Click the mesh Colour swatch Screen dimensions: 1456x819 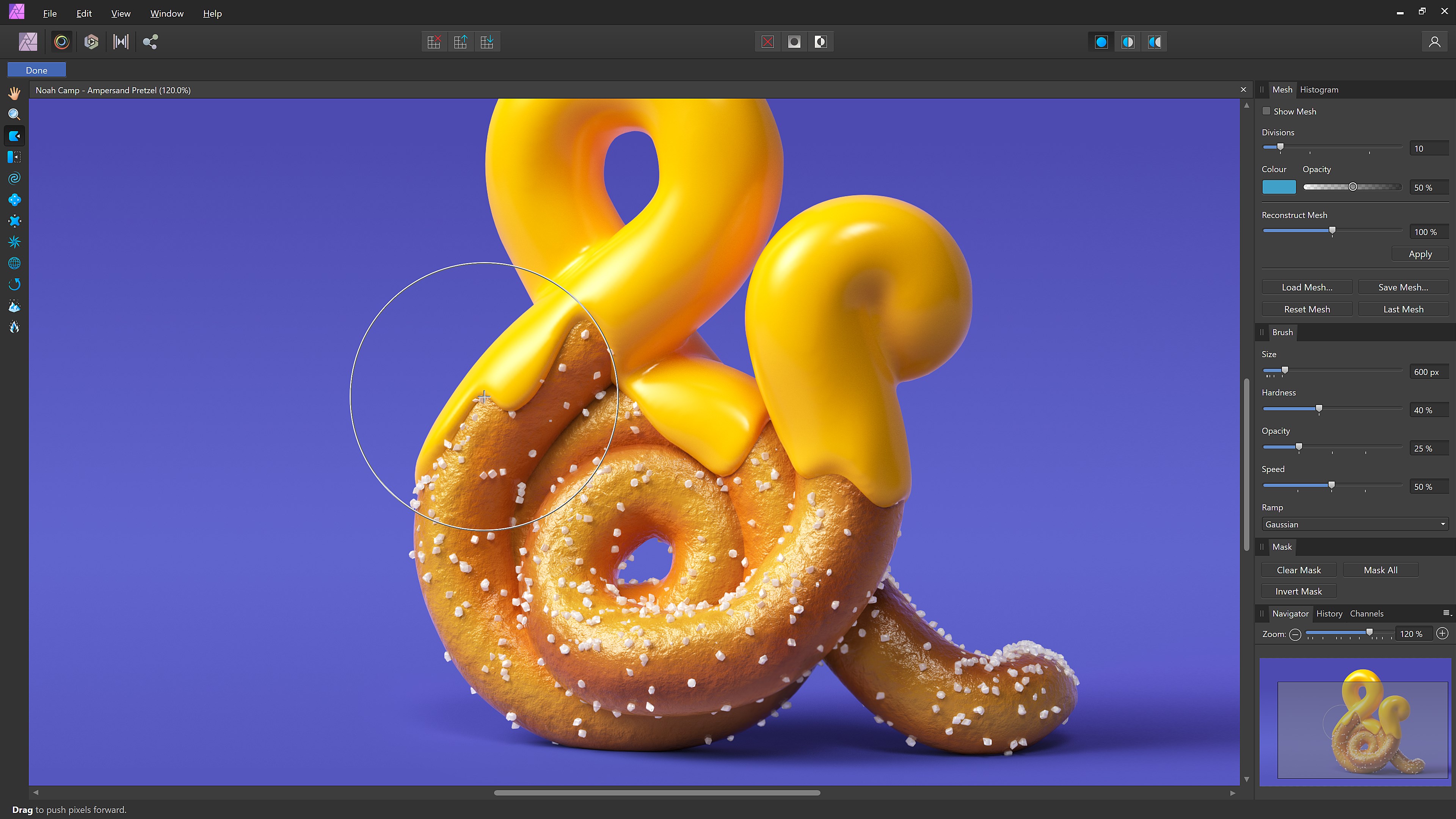1279,187
